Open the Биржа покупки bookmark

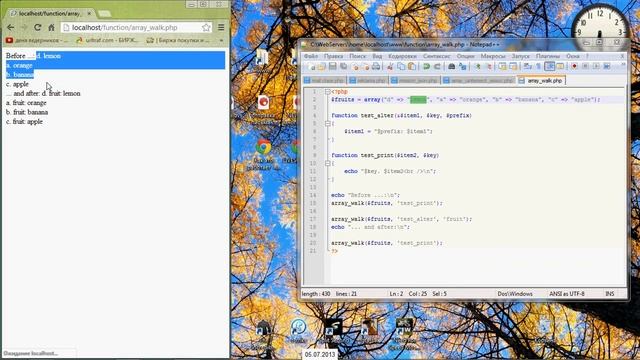(x=178, y=40)
